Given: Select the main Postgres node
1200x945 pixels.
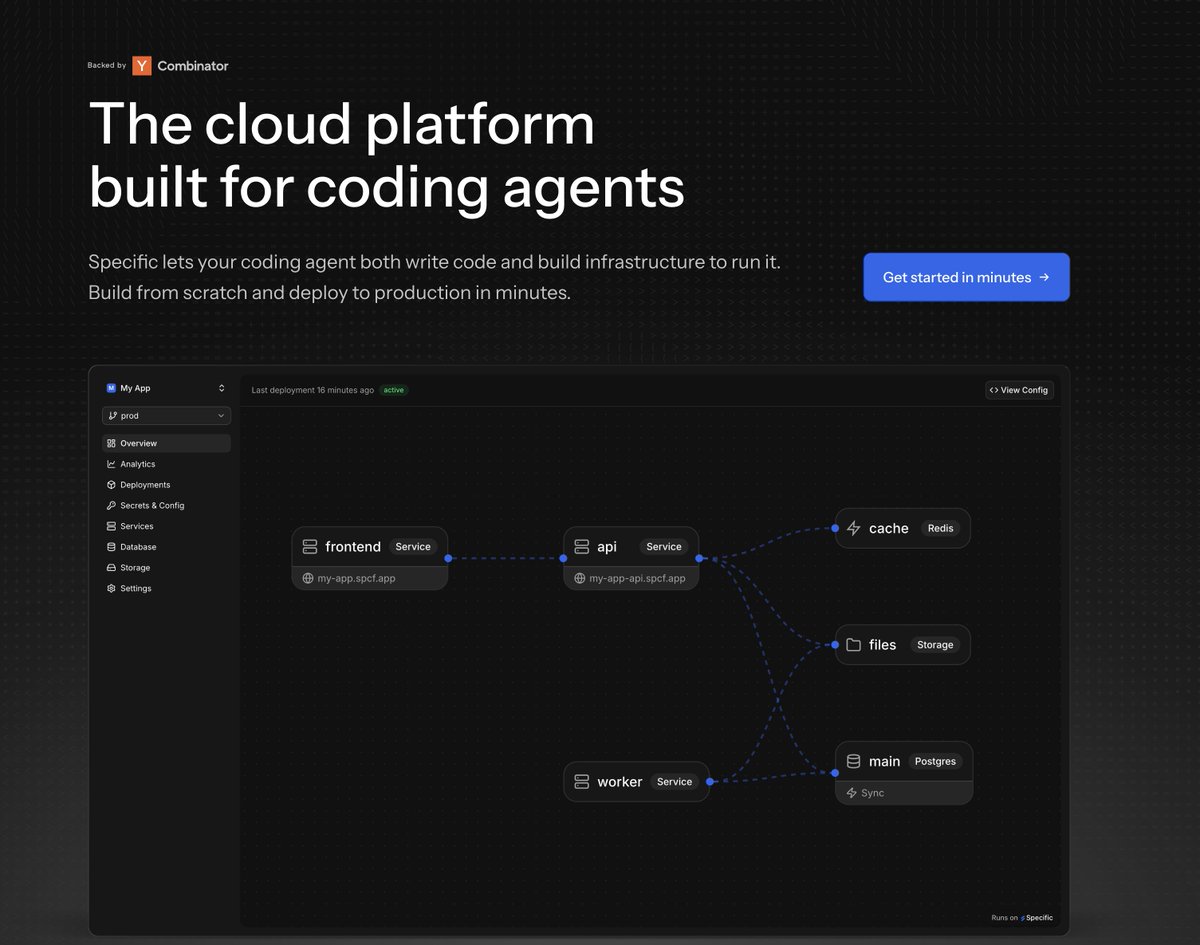Looking at the screenshot, I should coord(904,773).
